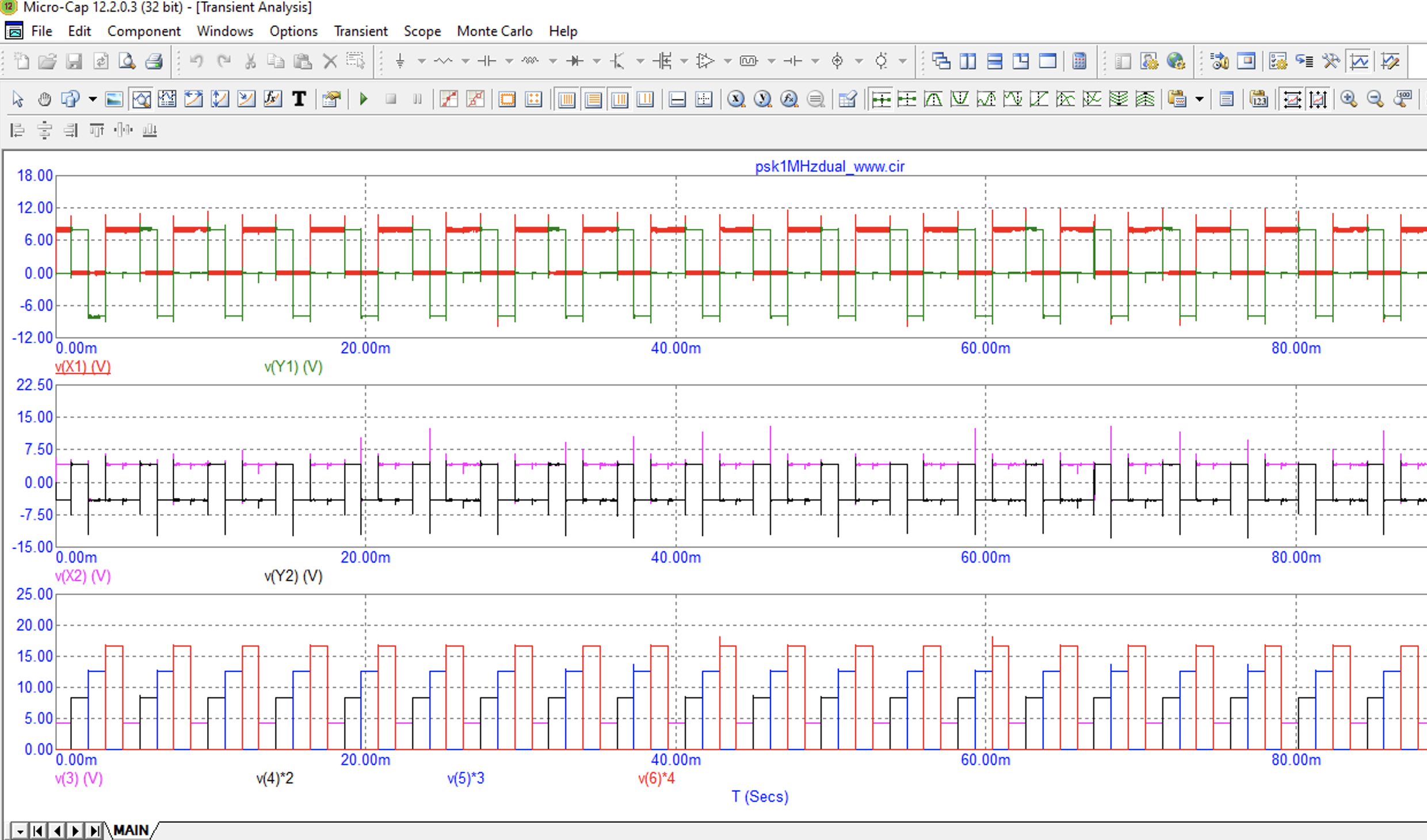Open the Transient menu
This screenshot has height=840, width=1427.
(361, 31)
